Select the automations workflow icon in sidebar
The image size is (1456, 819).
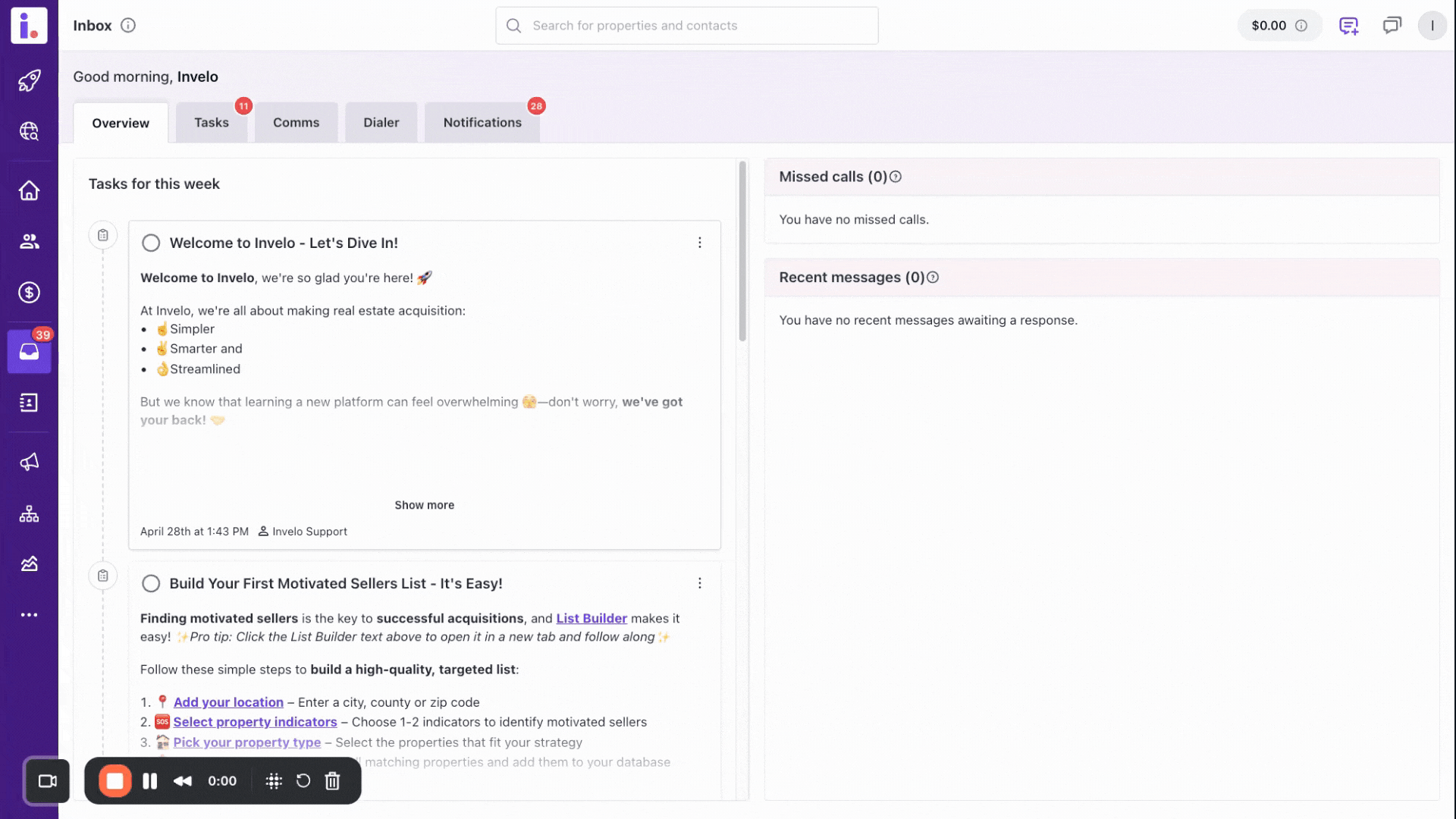coord(29,514)
